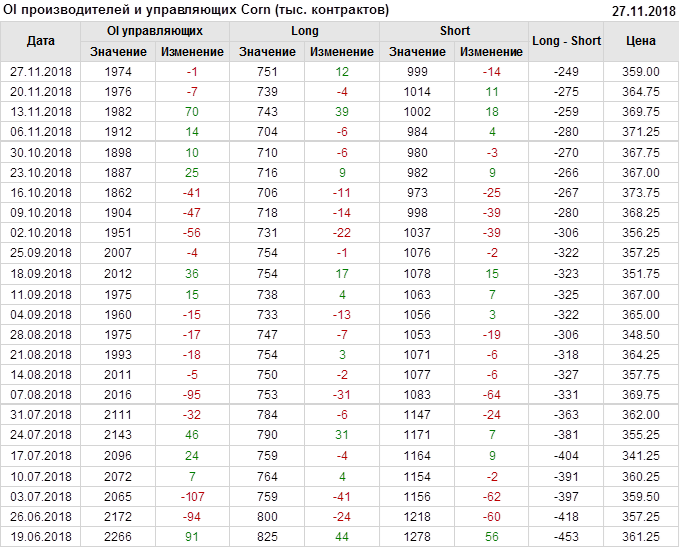Click the 'Цена' column header
This screenshot has width=680, height=548.
coord(641,41)
